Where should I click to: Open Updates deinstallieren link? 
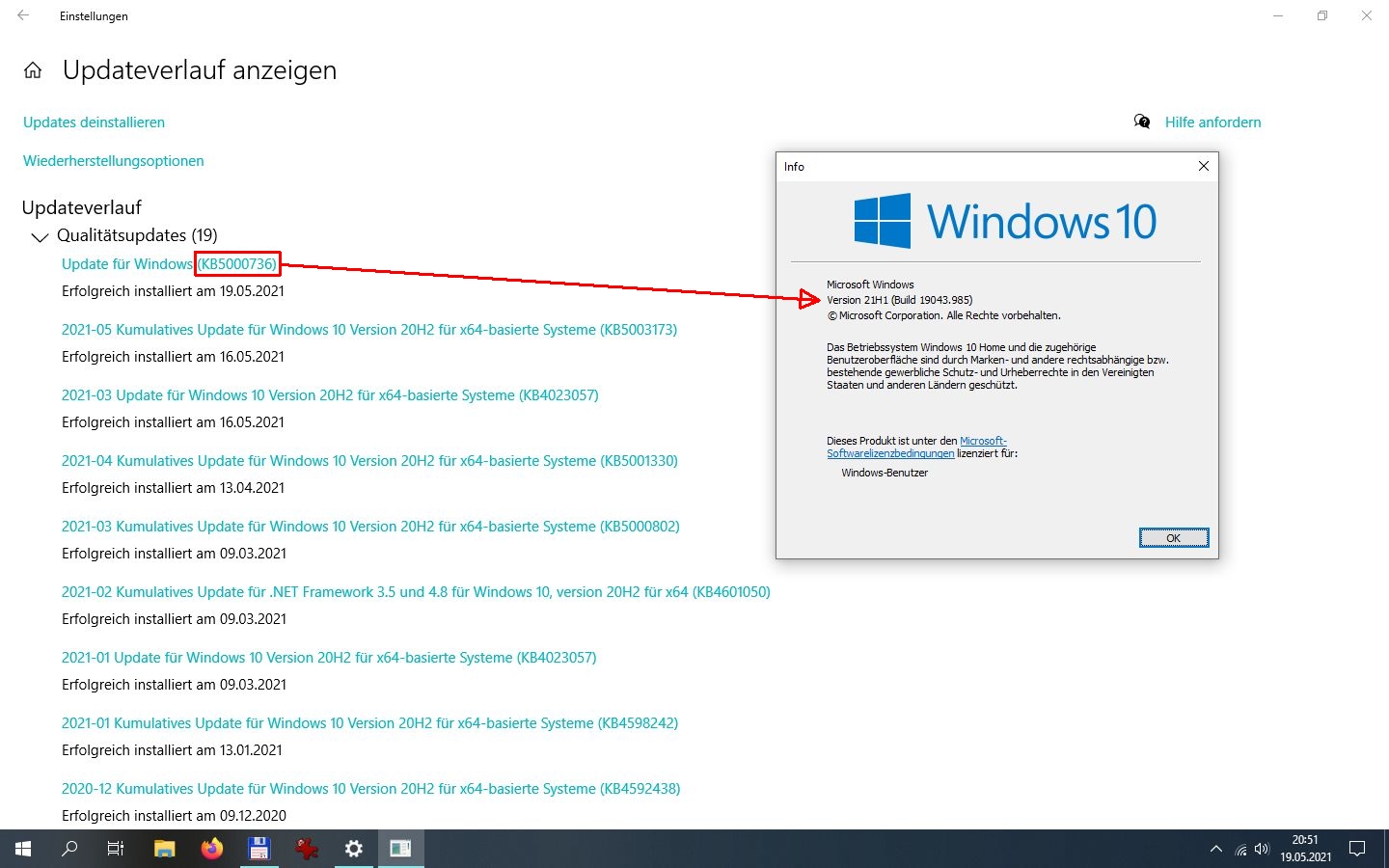(94, 122)
